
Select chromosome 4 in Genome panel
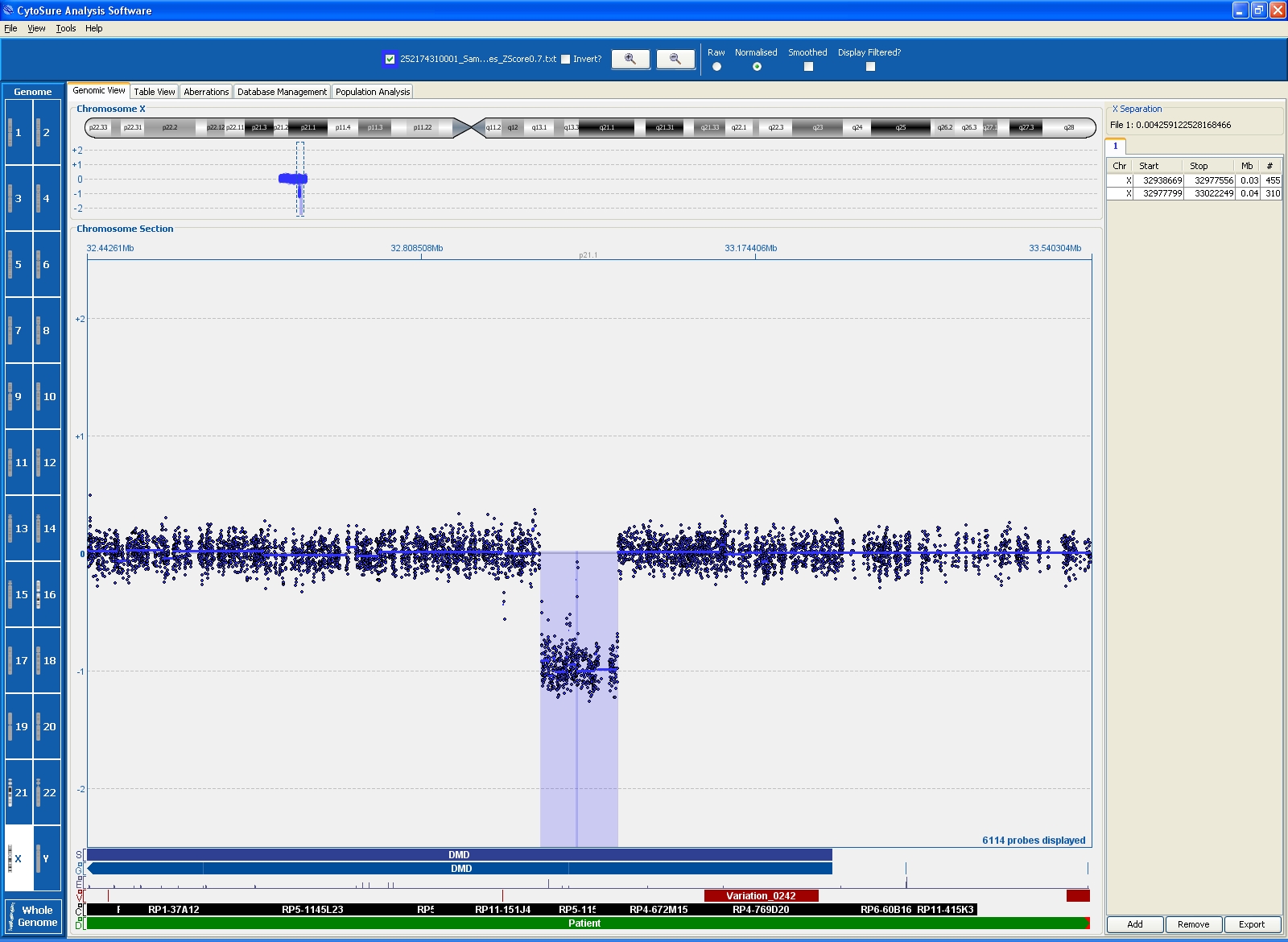[47, 198]
